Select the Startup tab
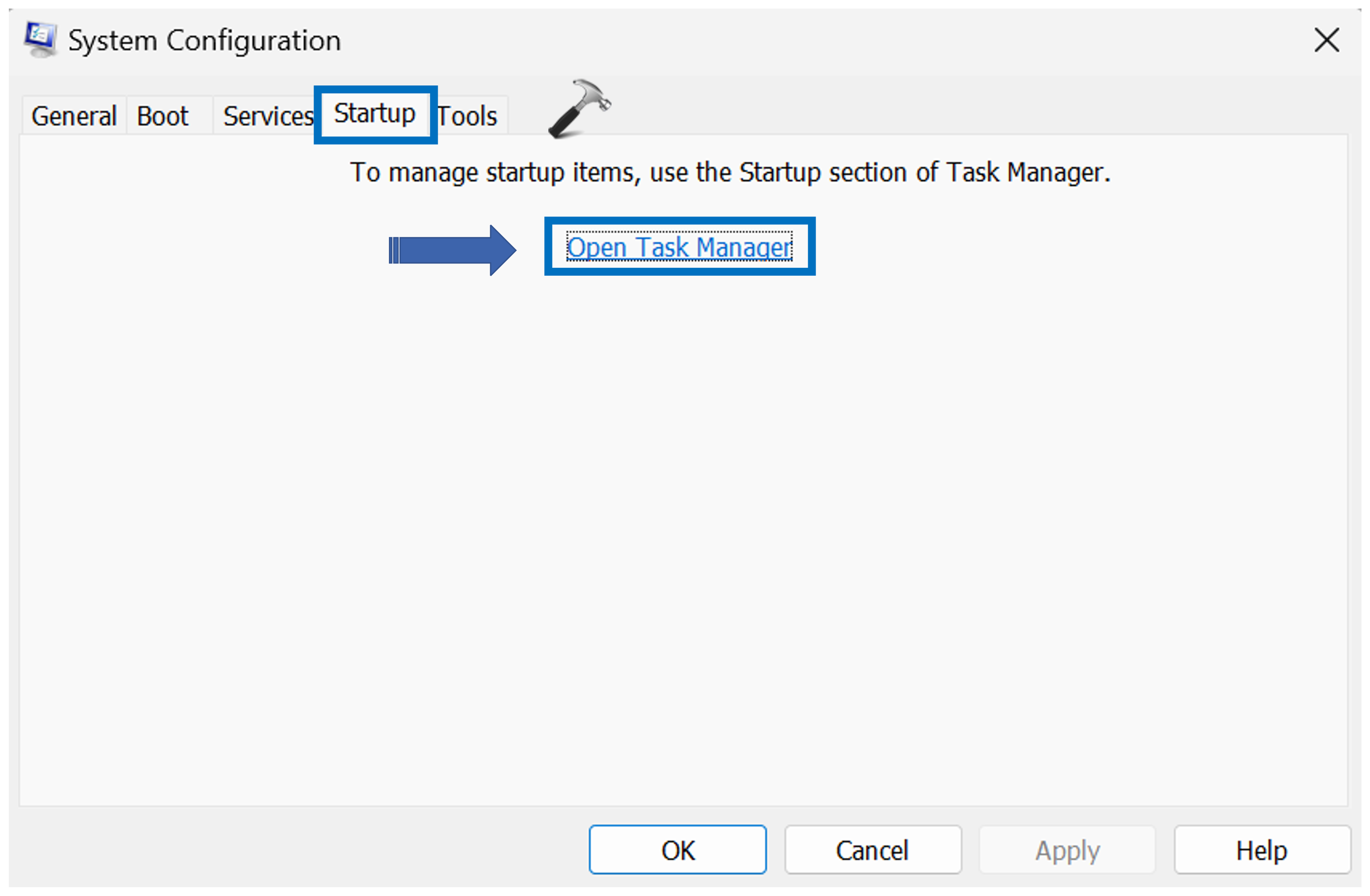This screenshot has height=896, width=1370. 375,114
